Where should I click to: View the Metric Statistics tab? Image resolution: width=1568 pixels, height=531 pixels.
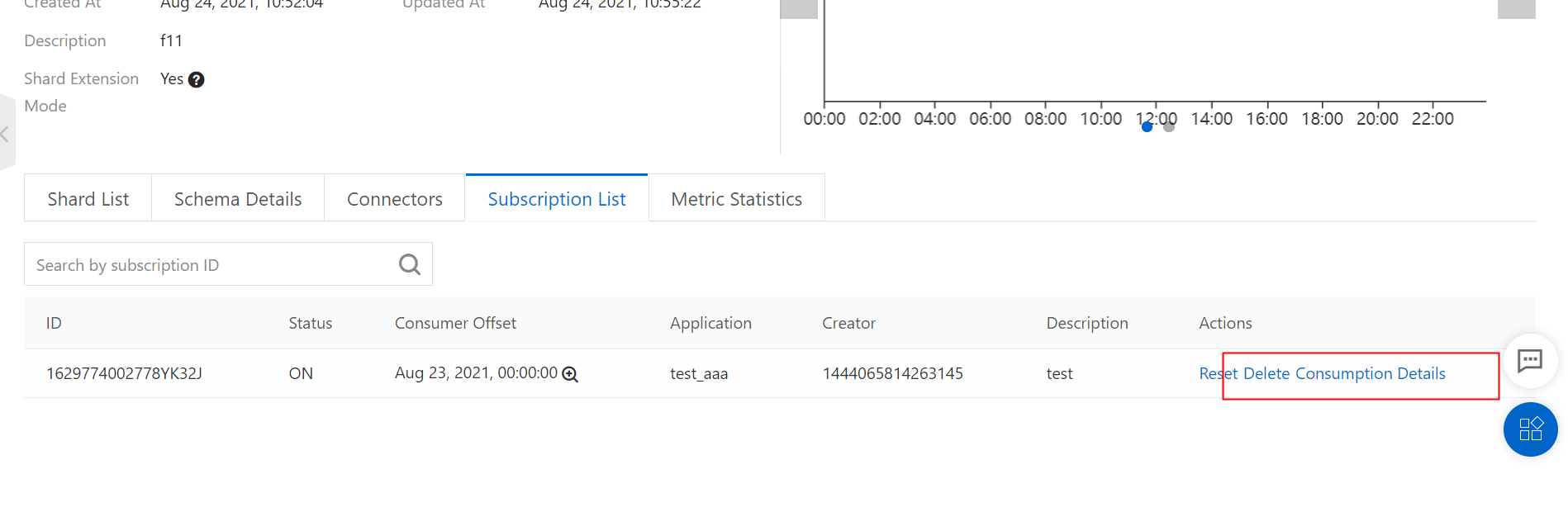[x=736, y=199]
